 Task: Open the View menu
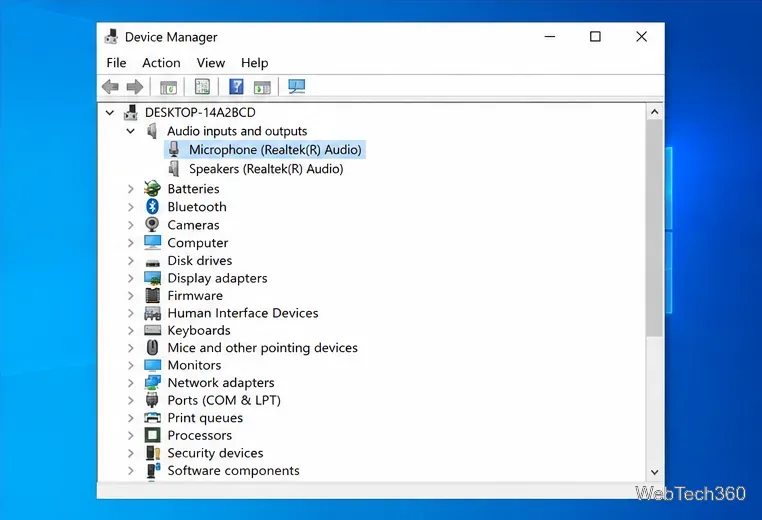(210, 63)
